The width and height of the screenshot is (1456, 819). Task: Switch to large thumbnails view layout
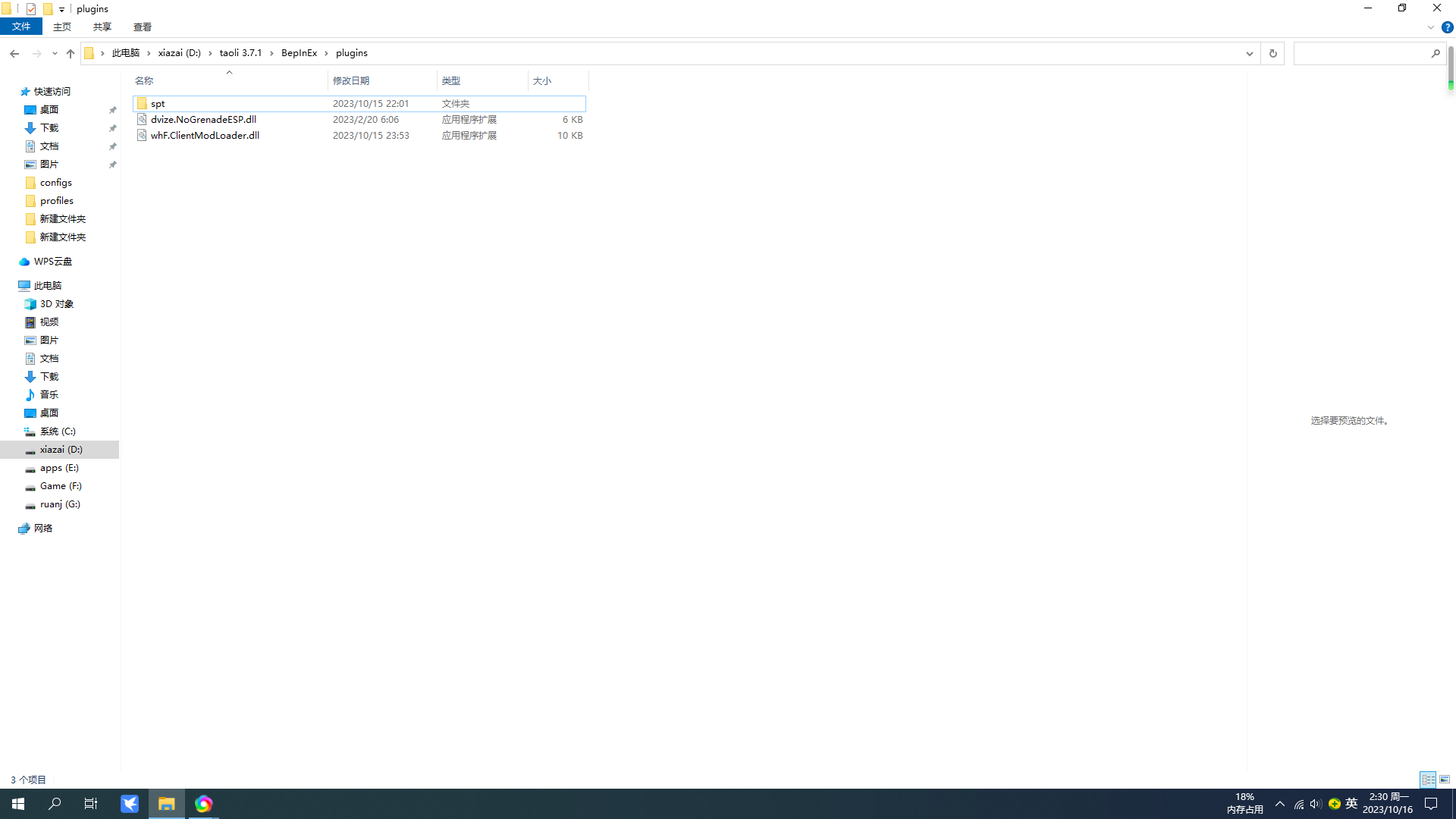pyautogui.click(x=1445, y=780)
